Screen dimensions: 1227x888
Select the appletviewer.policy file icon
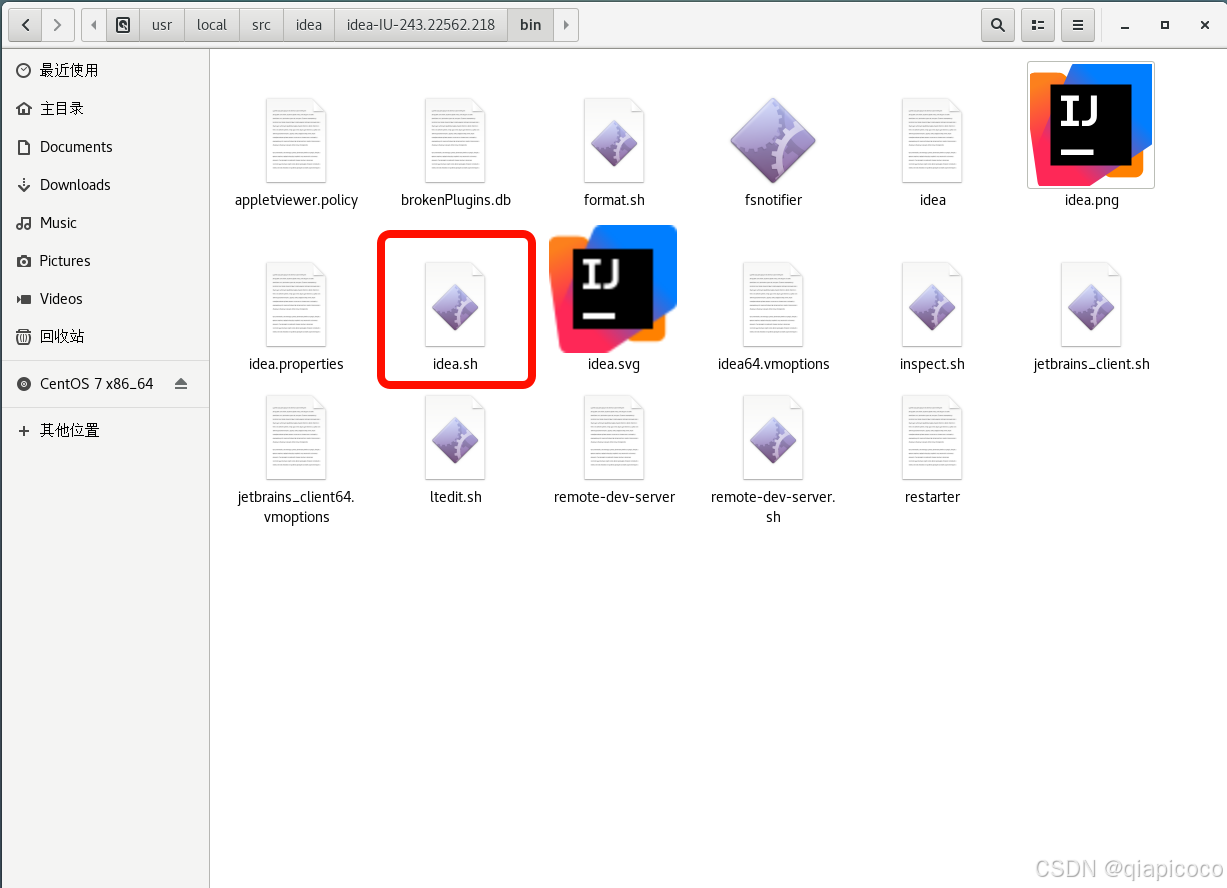(296, 140)
